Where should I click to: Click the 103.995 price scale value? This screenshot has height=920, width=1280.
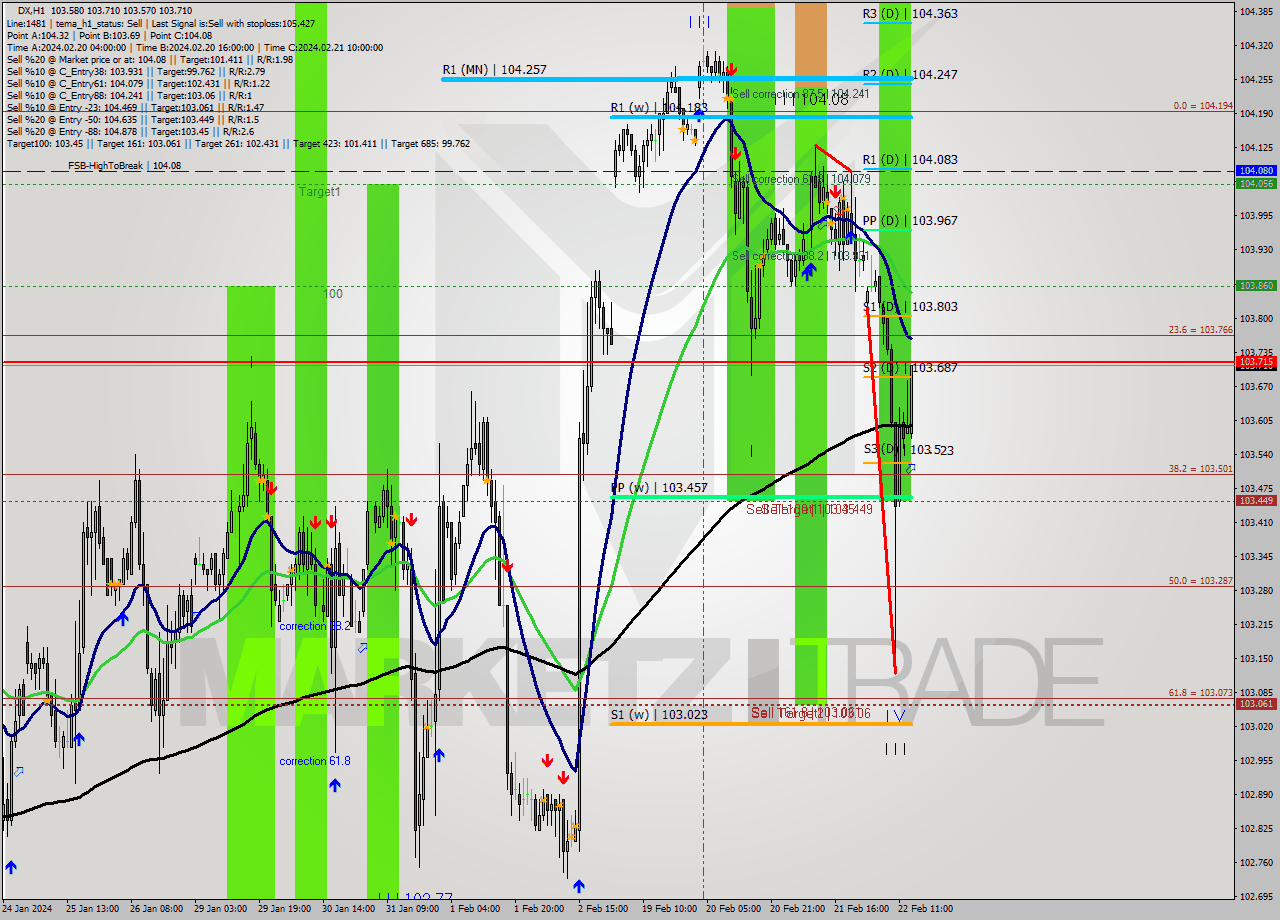pyautogui.click(x=1254, y=215)
